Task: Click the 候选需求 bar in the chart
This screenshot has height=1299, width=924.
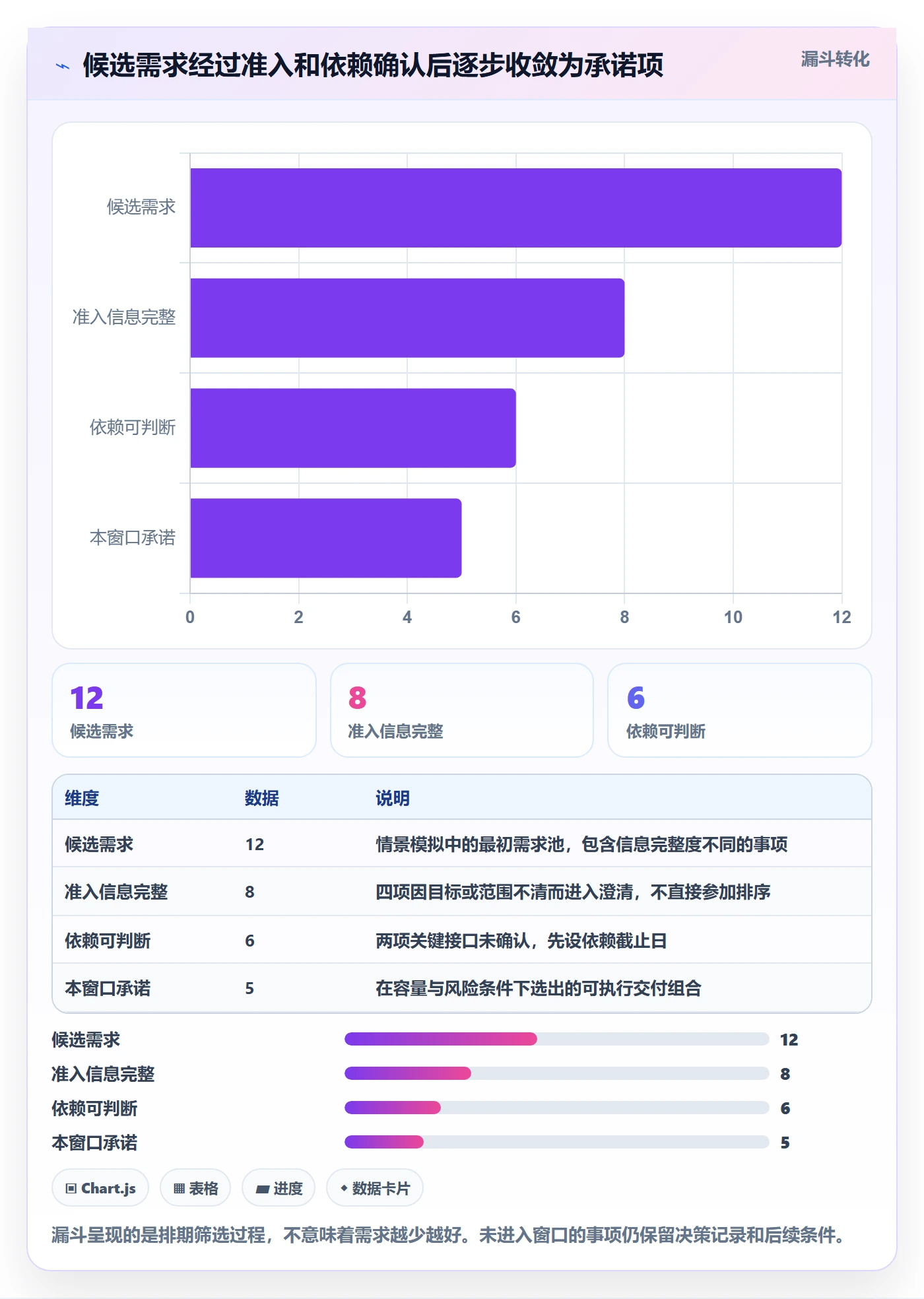Action: (x=515, y=208)
